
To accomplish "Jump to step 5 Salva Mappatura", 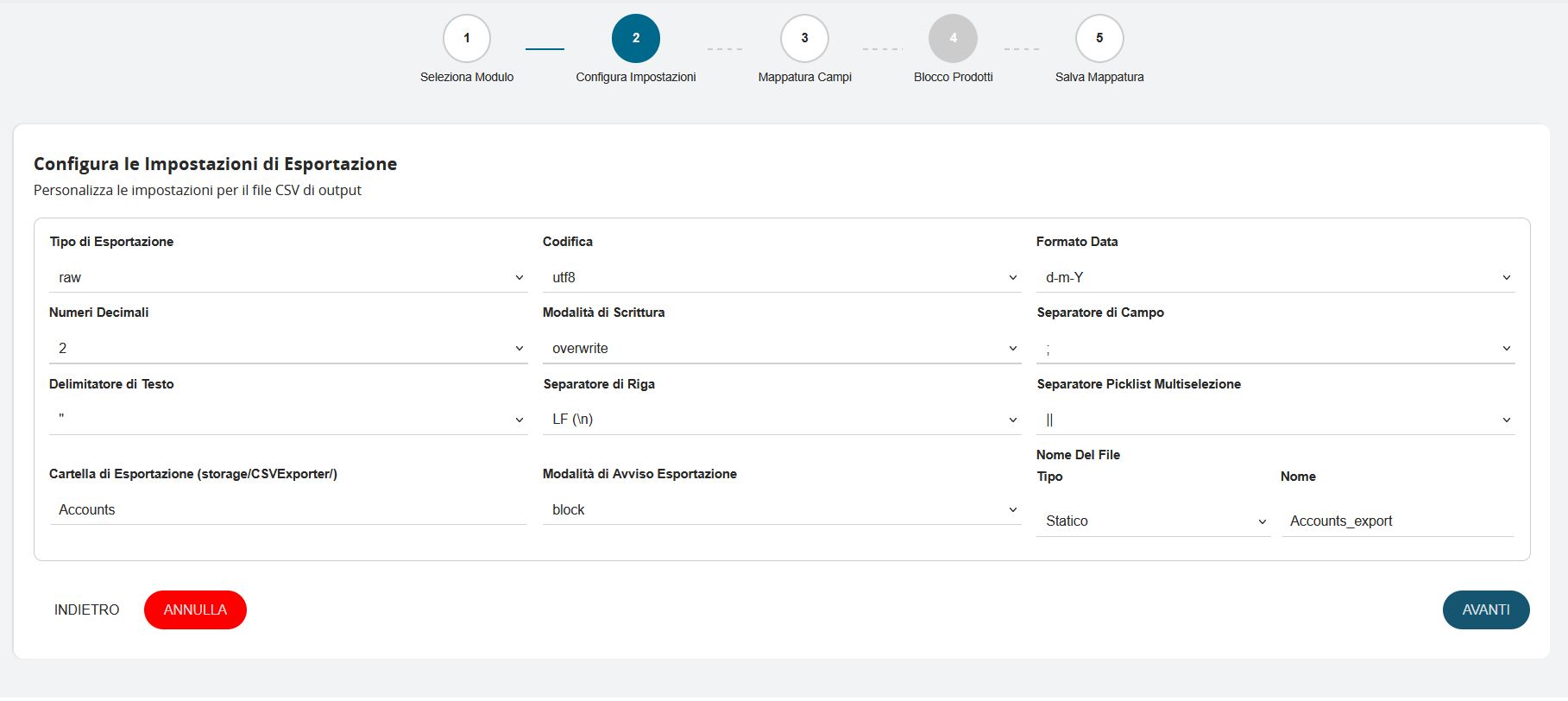I will (x=1099, y=39).
